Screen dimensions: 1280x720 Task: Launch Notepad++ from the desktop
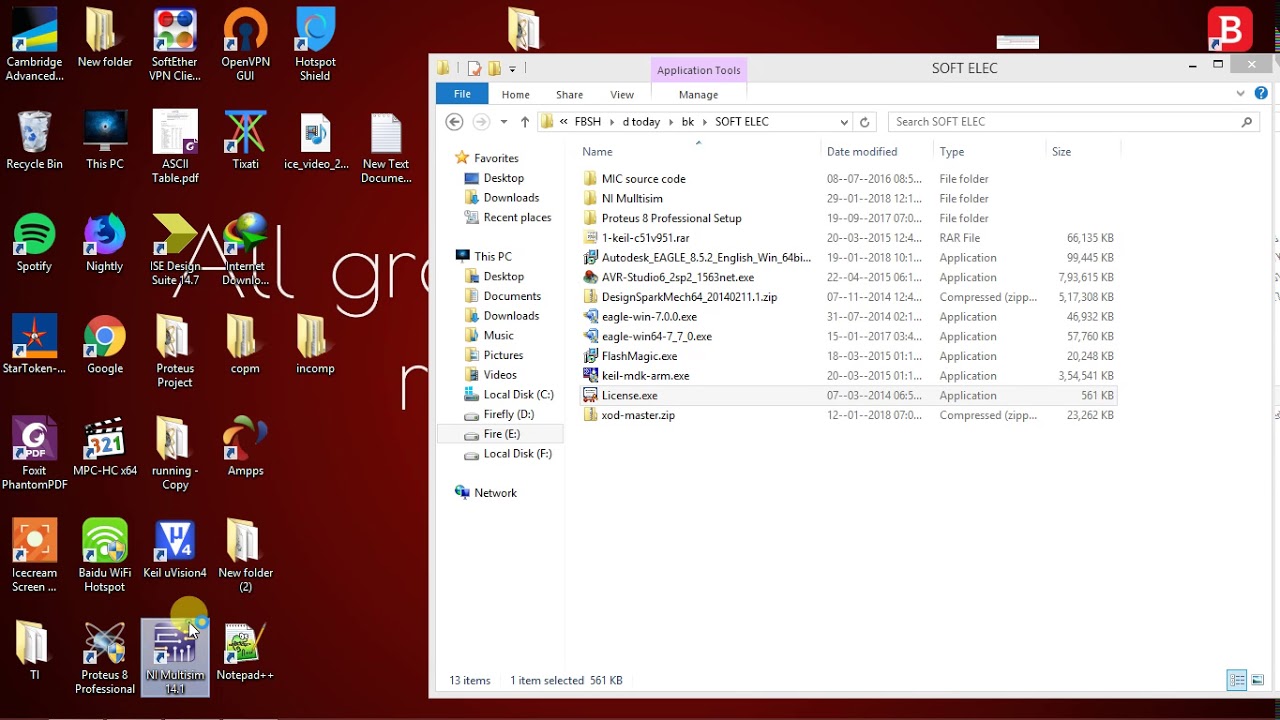(x=245, y=651)
